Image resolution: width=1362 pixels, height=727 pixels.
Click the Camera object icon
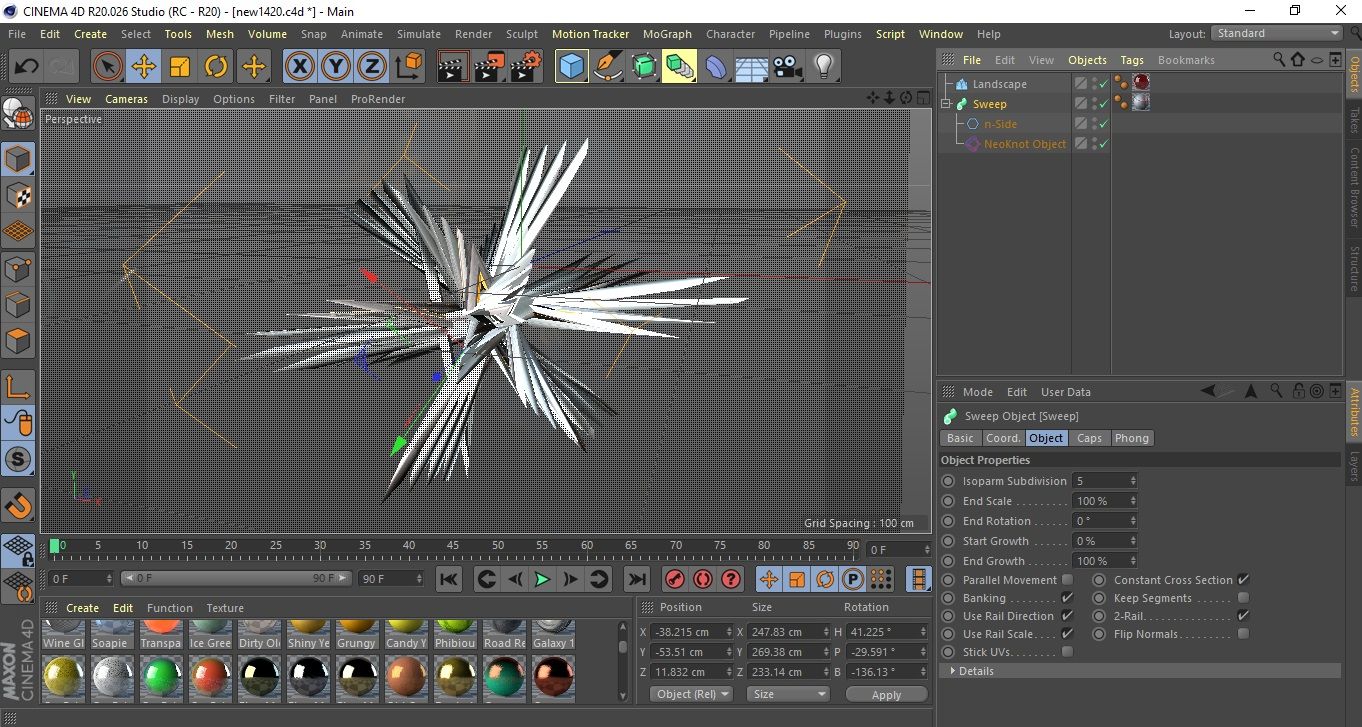coord(787,67)
